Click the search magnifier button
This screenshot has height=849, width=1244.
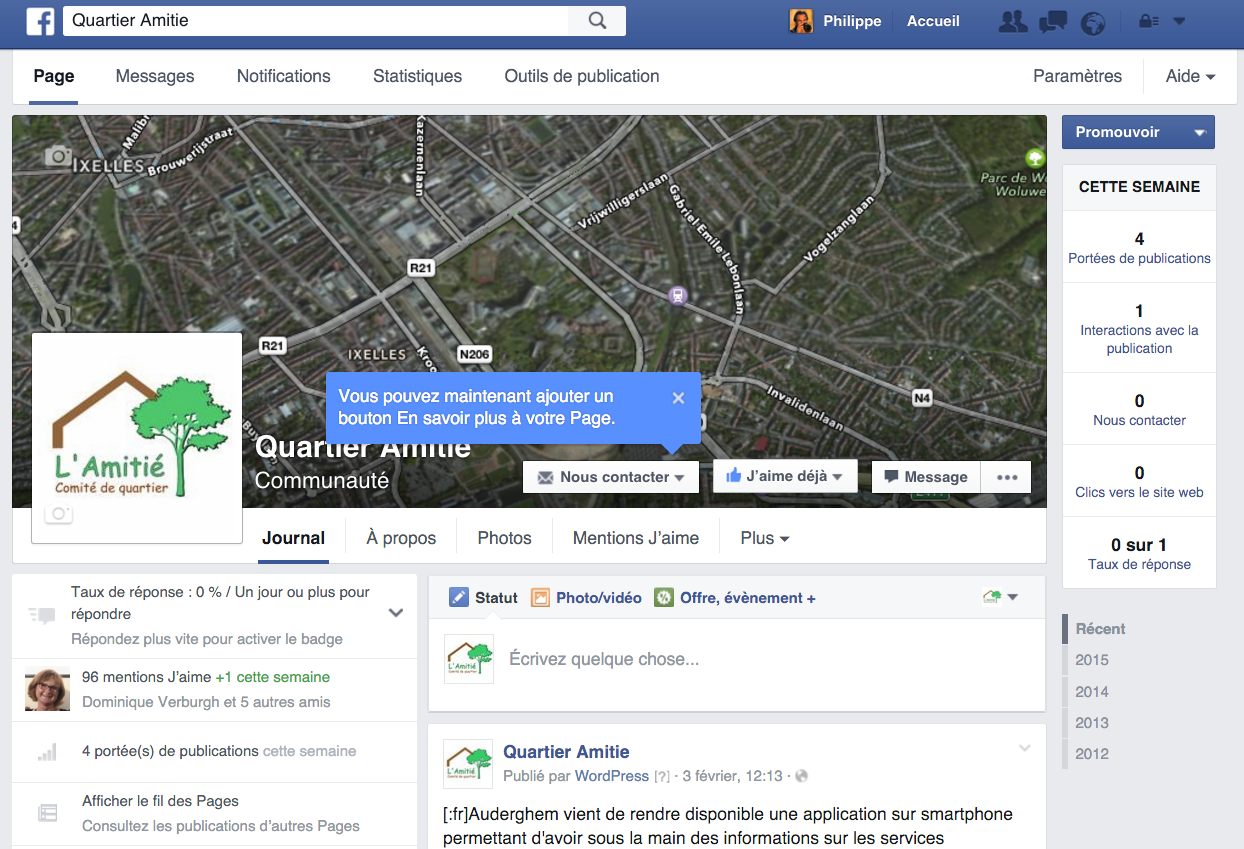(x=597, y=21)
